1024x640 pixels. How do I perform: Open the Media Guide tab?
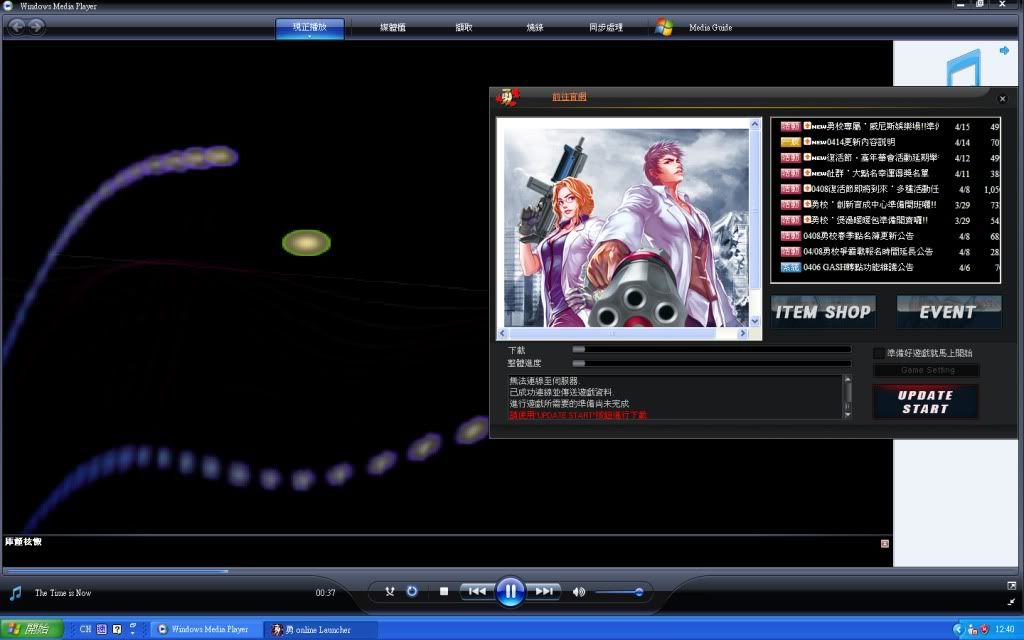710,28
